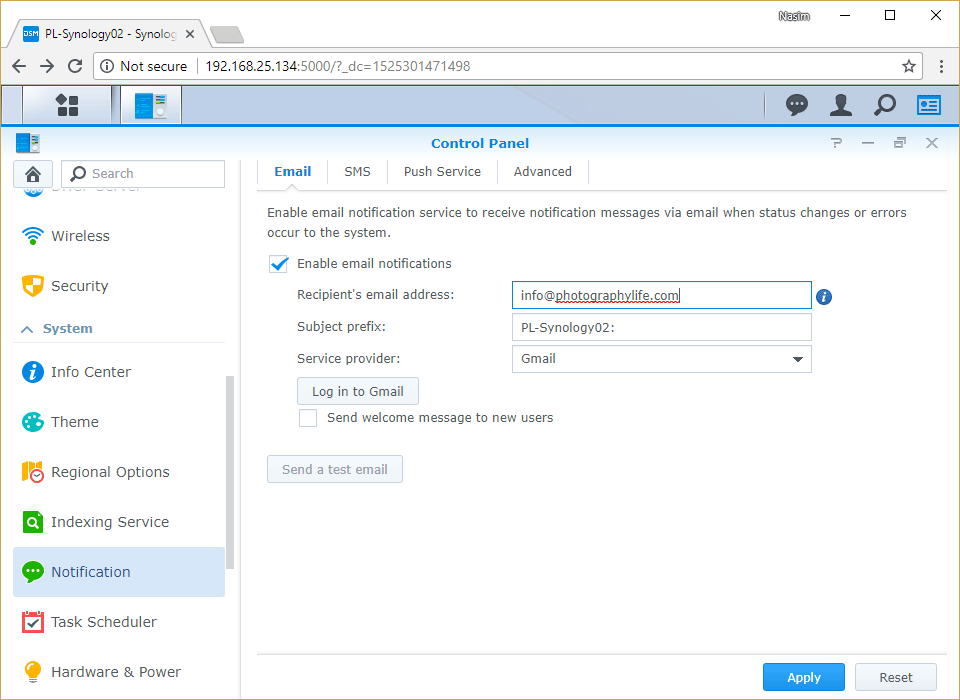The height and width of the screenshot is (700, 960).
Task: Switch to the Push Service tab
Action: [442, 171]
